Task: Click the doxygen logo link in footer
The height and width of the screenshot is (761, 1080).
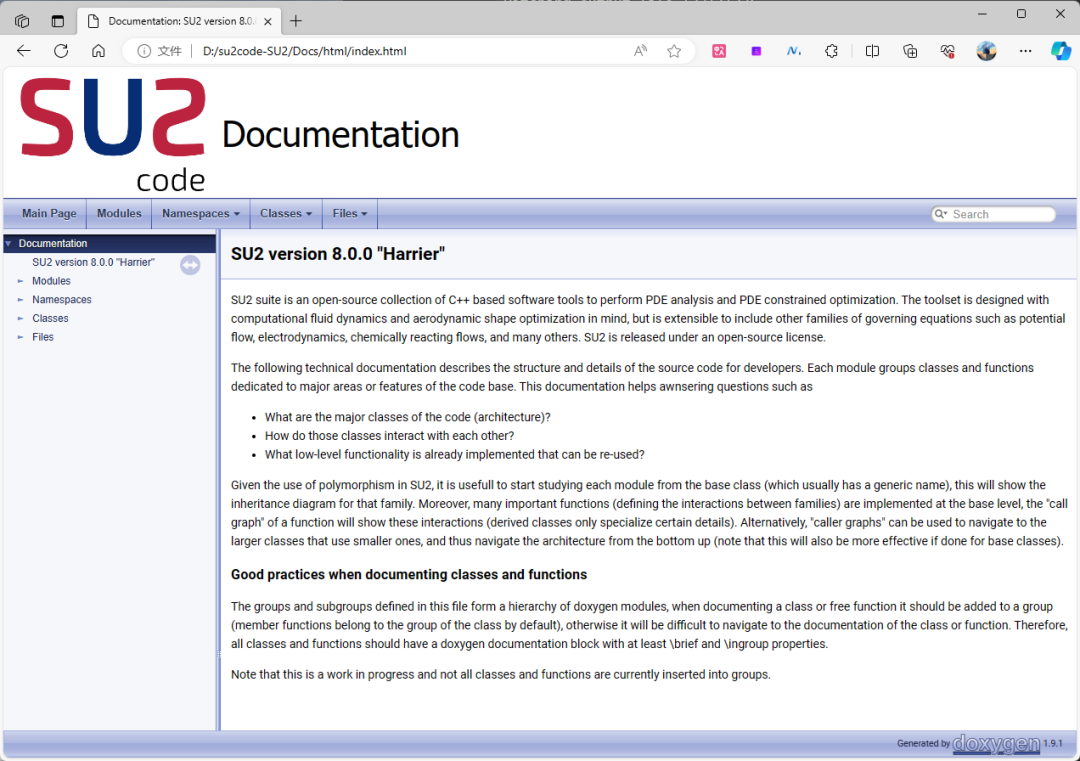Action: pos(996,744)
